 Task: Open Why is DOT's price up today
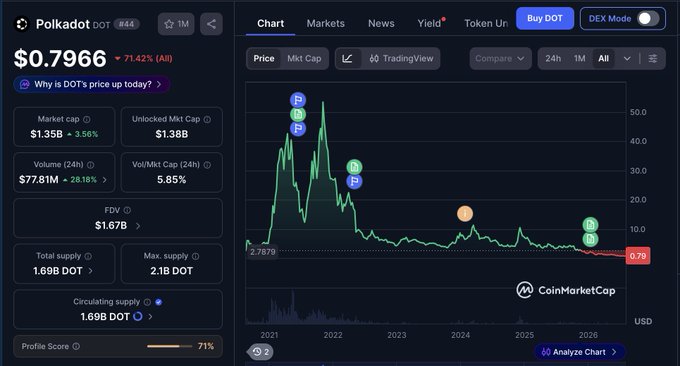[x=92, y=84]
